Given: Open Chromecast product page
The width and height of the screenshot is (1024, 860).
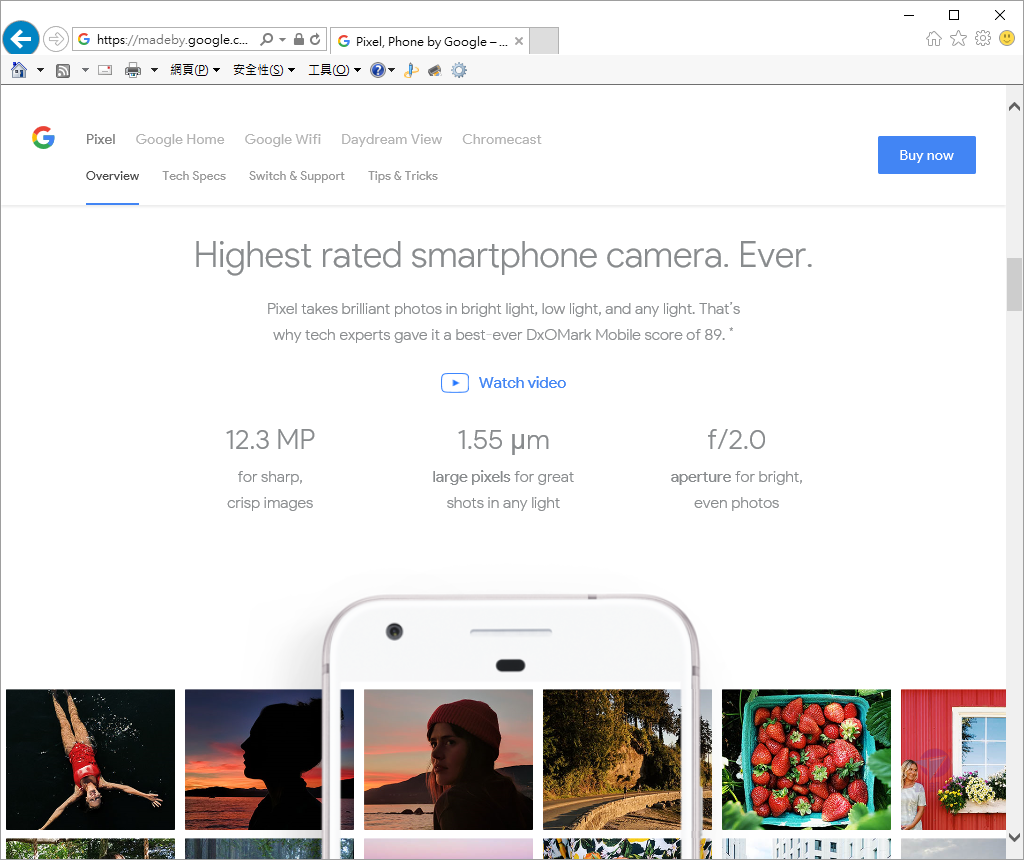Looking at the screenshot, I should (x=502, y=139).
